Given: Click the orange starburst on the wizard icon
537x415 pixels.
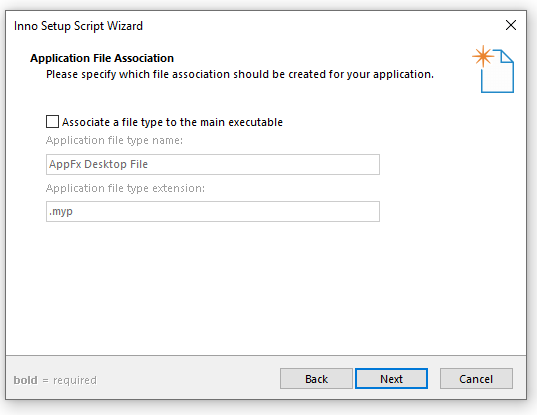Looking at the screenshot, I should click(x=483, y=56).
